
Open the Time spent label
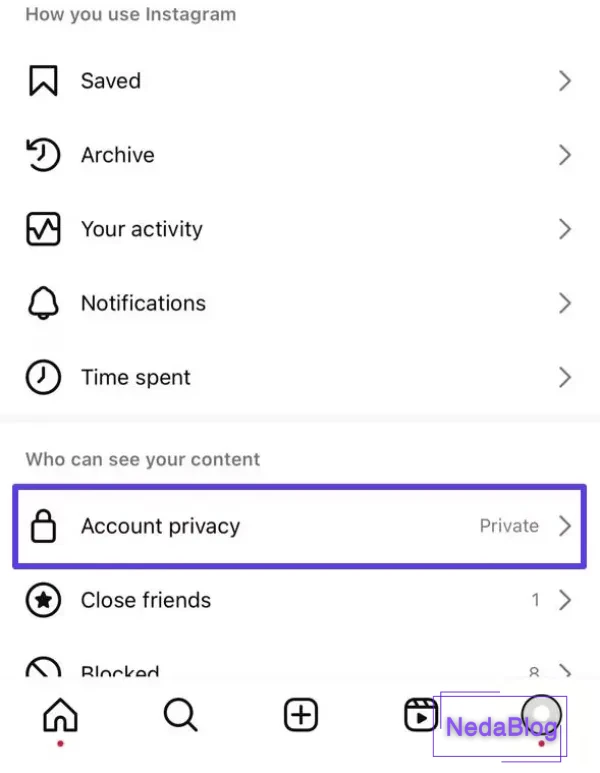(x=135, y=378)
